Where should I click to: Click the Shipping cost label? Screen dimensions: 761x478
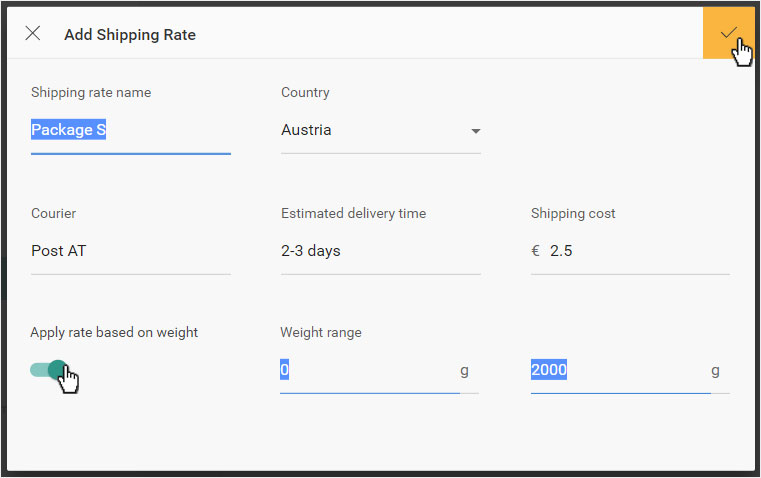pos(573,214)
